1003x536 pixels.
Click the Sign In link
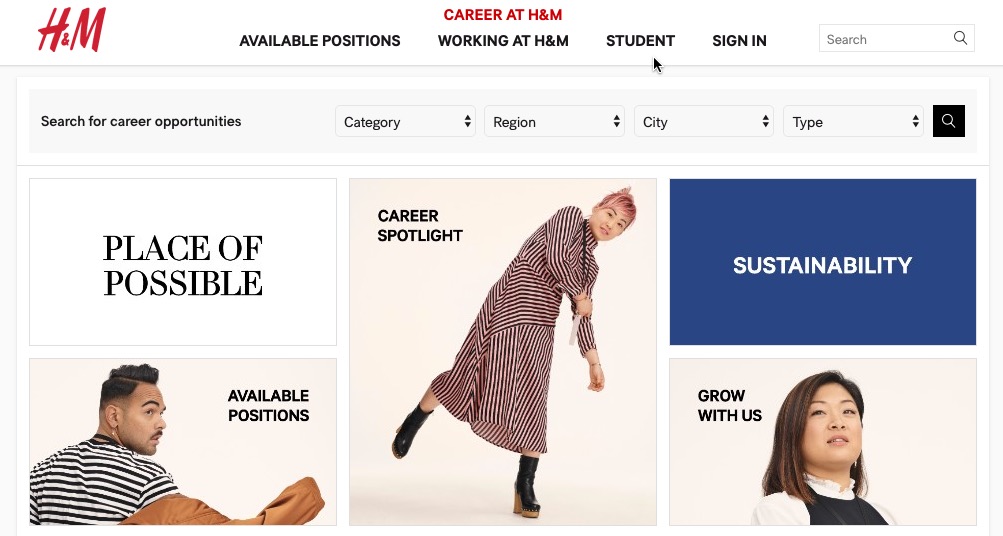739,41
